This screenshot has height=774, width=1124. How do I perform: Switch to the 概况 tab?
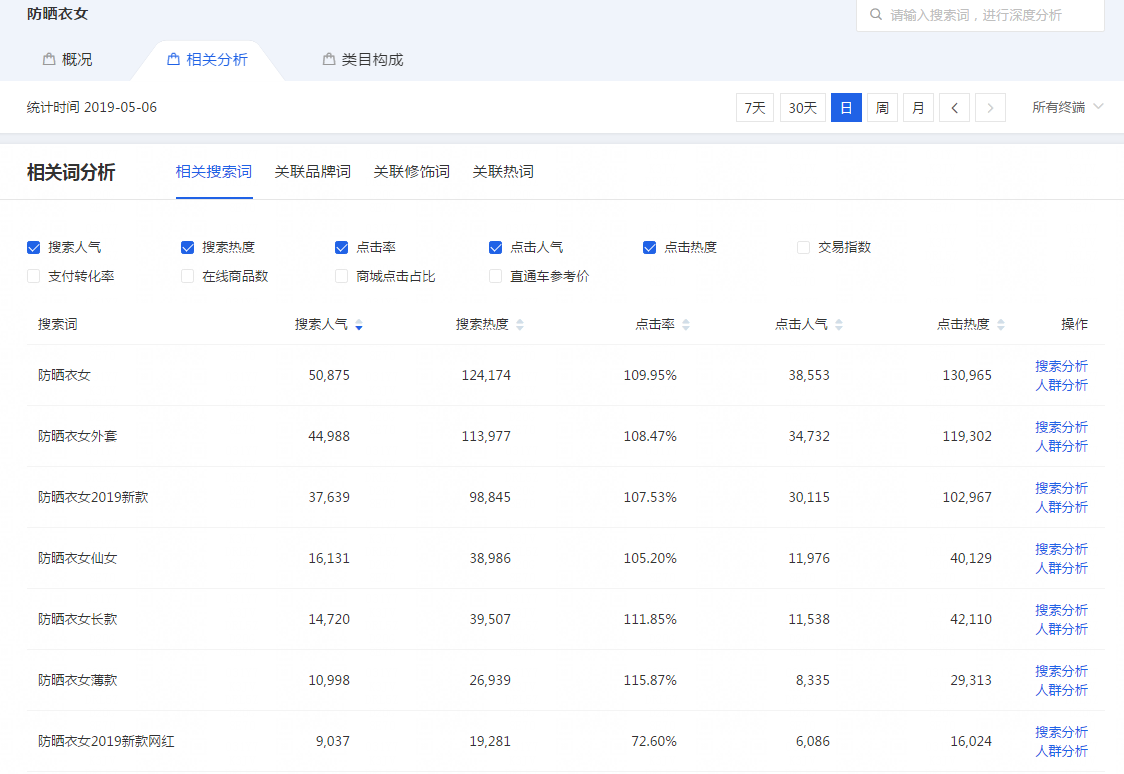coord(68,59)
